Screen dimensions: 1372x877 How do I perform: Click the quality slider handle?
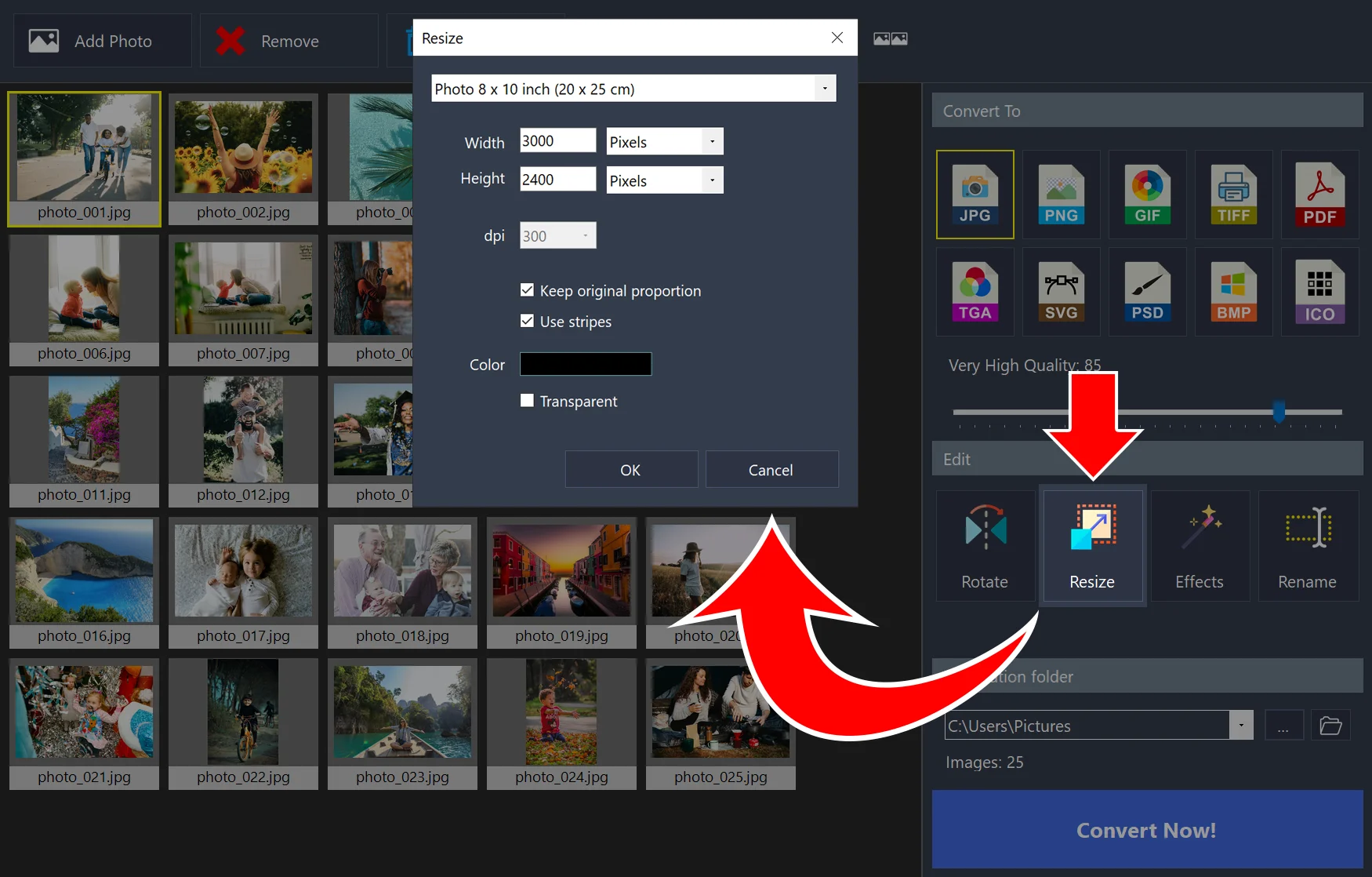1279,411
